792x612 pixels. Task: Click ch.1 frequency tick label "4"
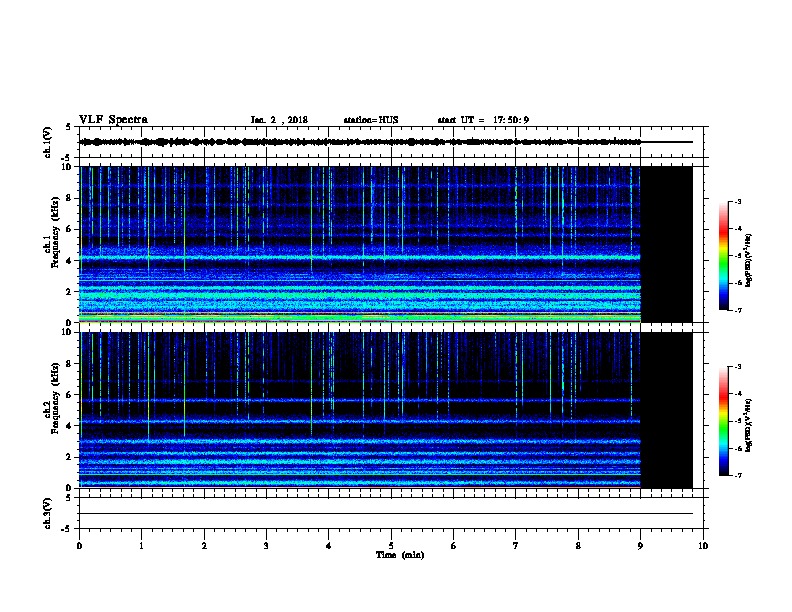click(69, 261)
